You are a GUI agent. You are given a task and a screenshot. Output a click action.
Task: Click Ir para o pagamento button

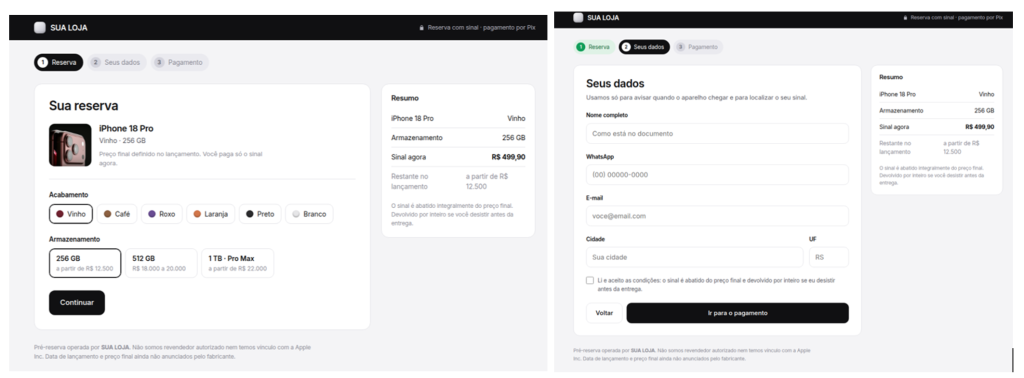[x=737, y=313]
